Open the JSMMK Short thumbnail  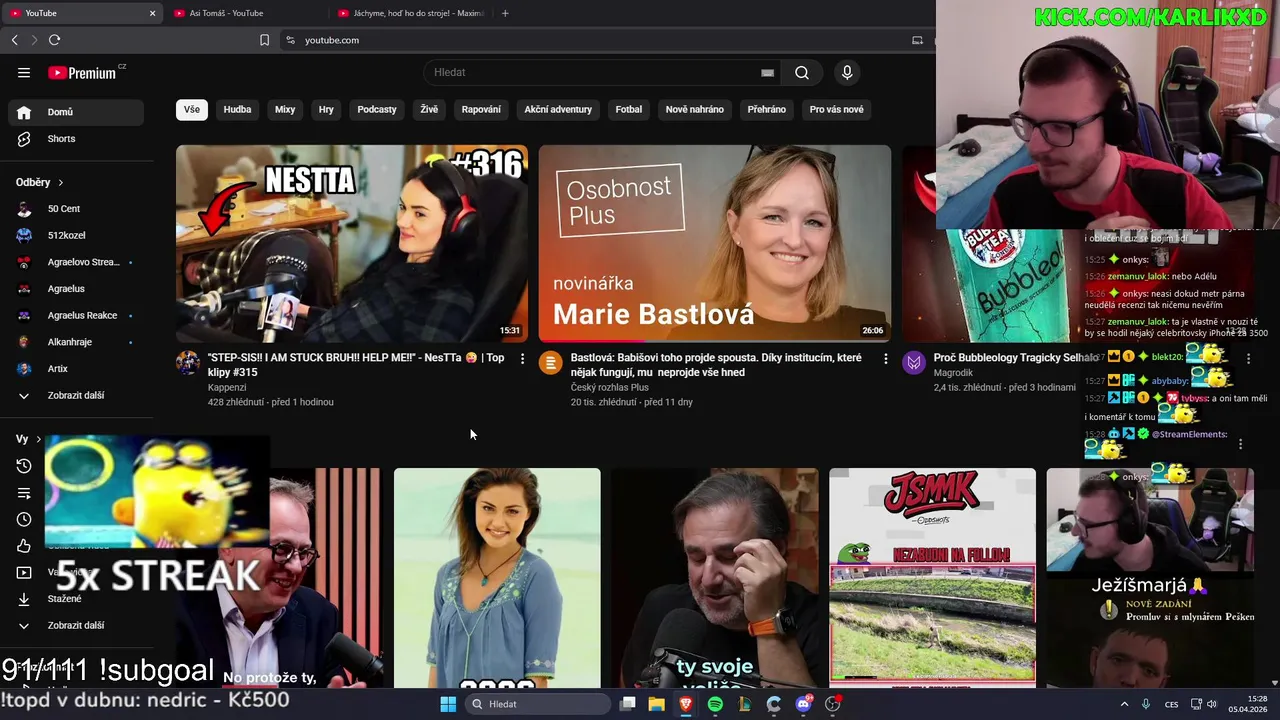(x=932, y=578)
